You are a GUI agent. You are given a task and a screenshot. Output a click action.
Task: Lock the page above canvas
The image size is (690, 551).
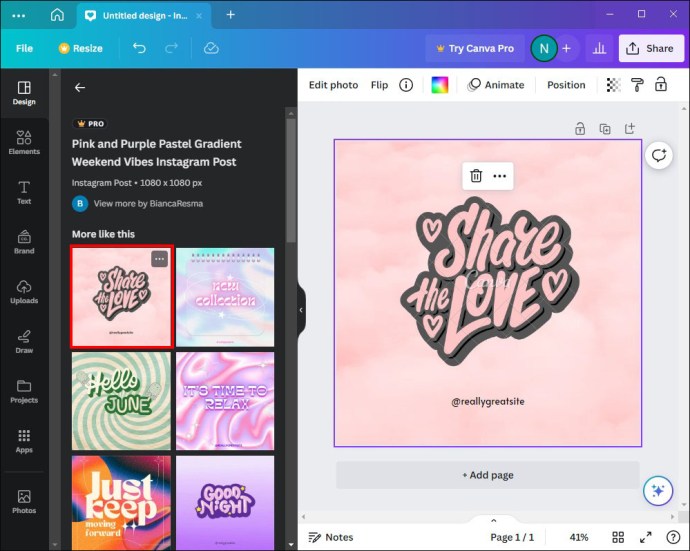coord(580,129)
